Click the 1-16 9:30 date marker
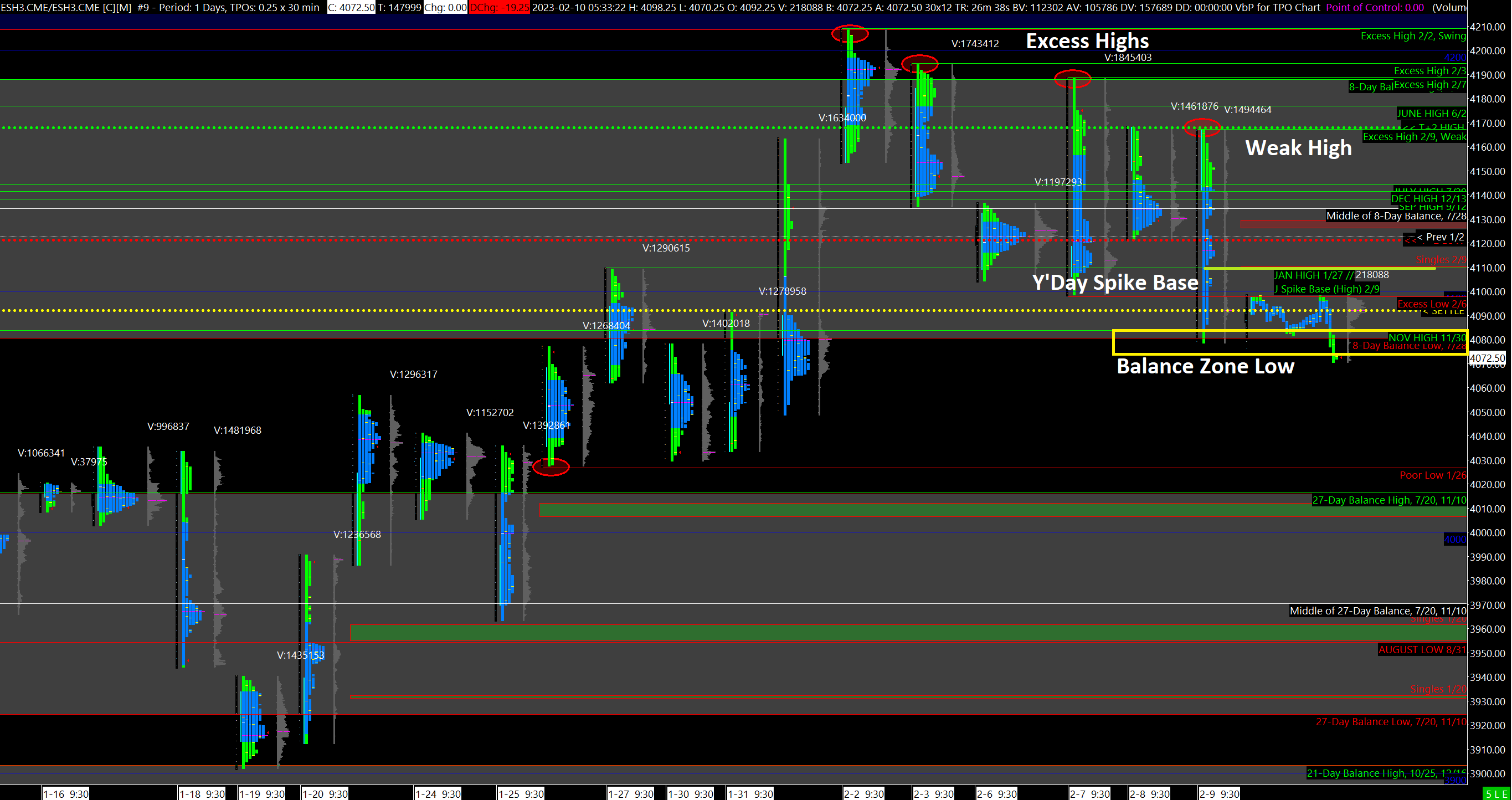The height and width of the screenshot is (800, 1512). pyautogui.click(x=66, y=794)
